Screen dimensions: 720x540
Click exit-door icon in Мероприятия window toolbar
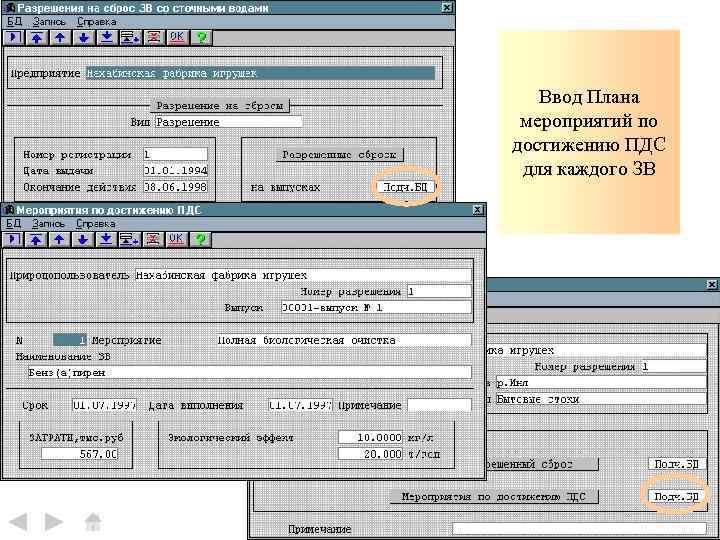tap(13, 239)
